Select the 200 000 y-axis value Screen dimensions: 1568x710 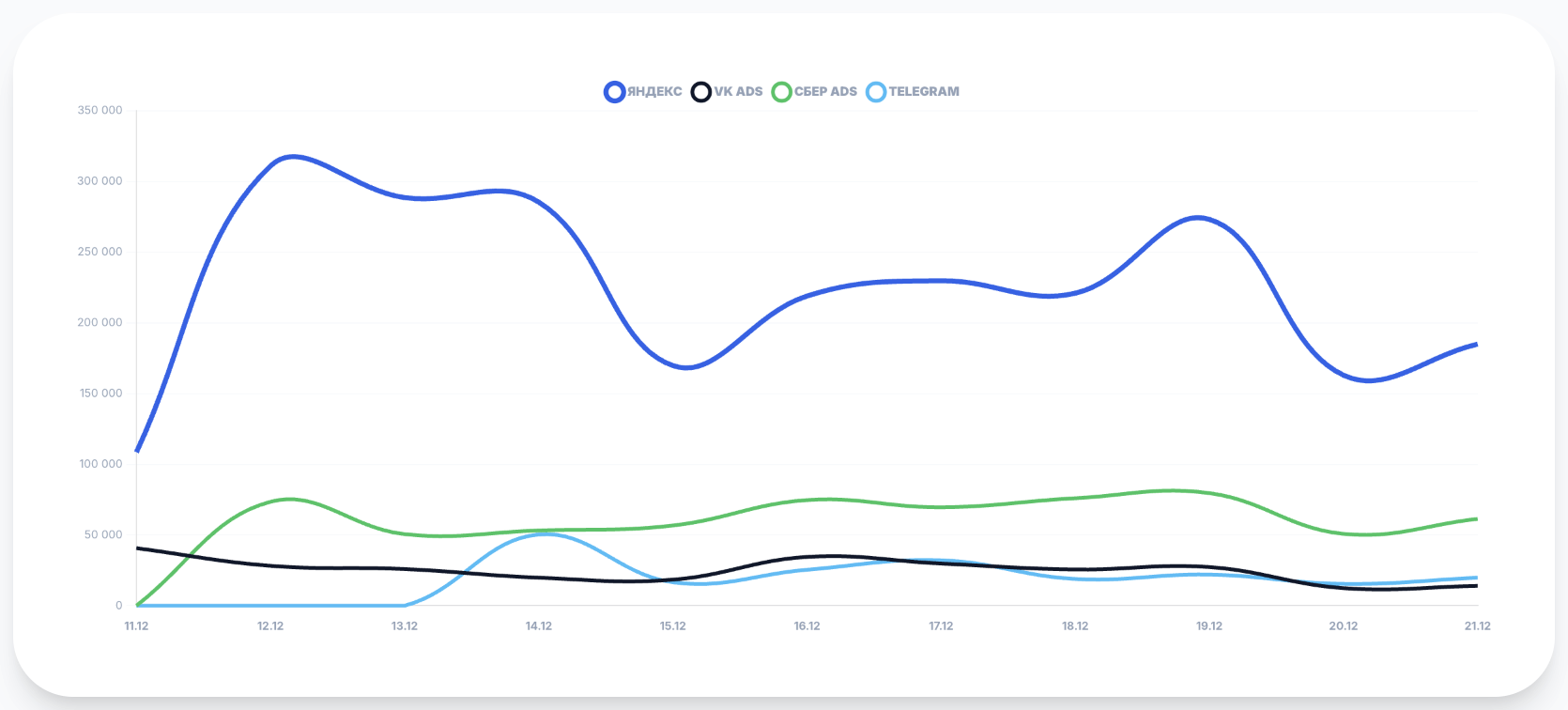click(x=100, y=323)
